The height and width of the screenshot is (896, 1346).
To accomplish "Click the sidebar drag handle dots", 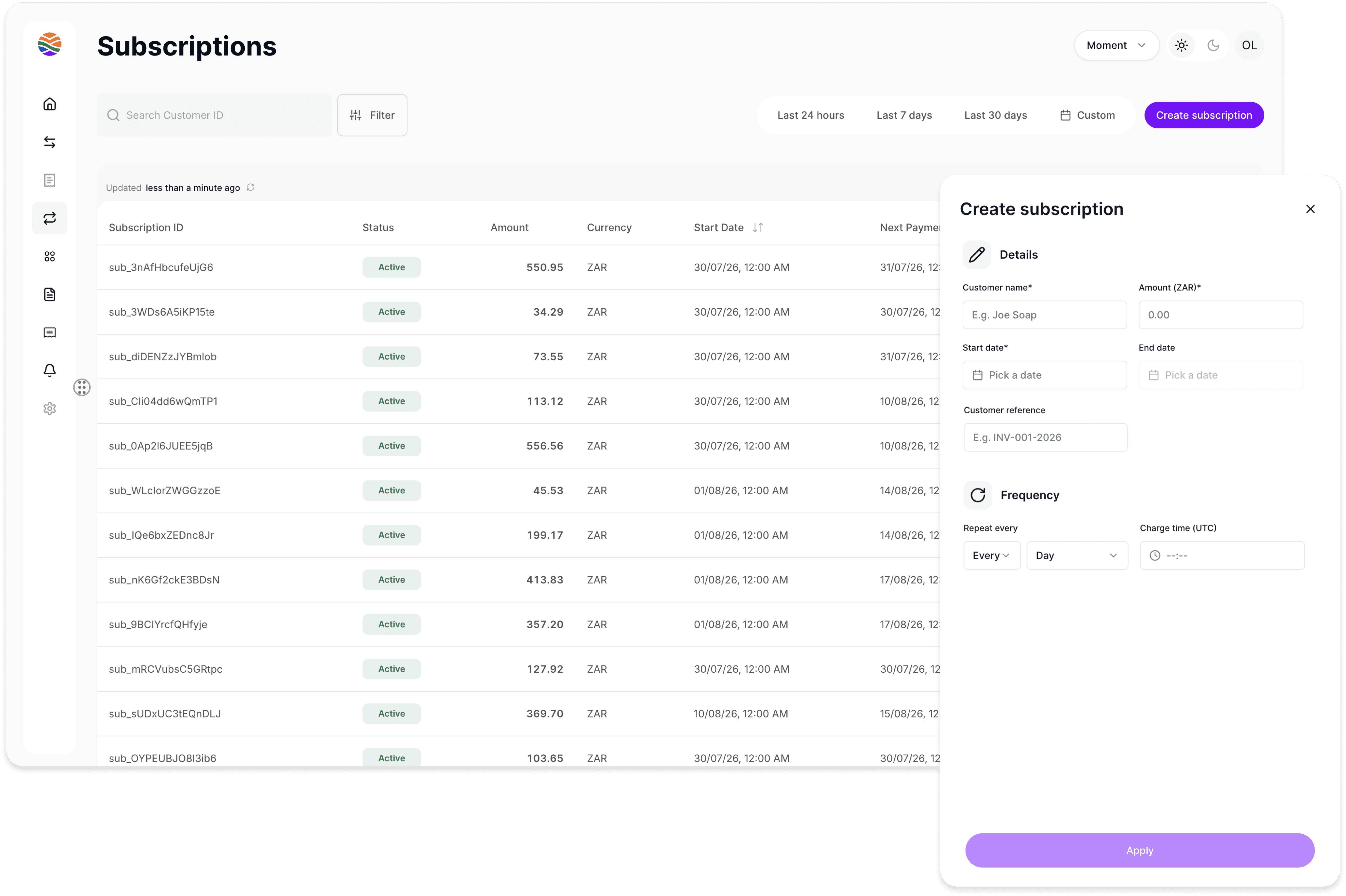I will 82,387.
